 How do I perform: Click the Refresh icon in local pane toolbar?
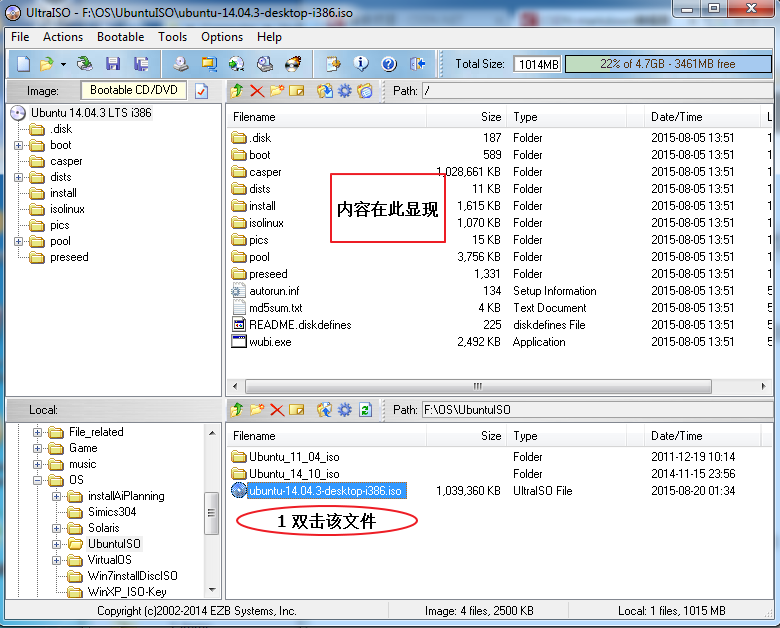pyautogui.click(x=366, y=410)
